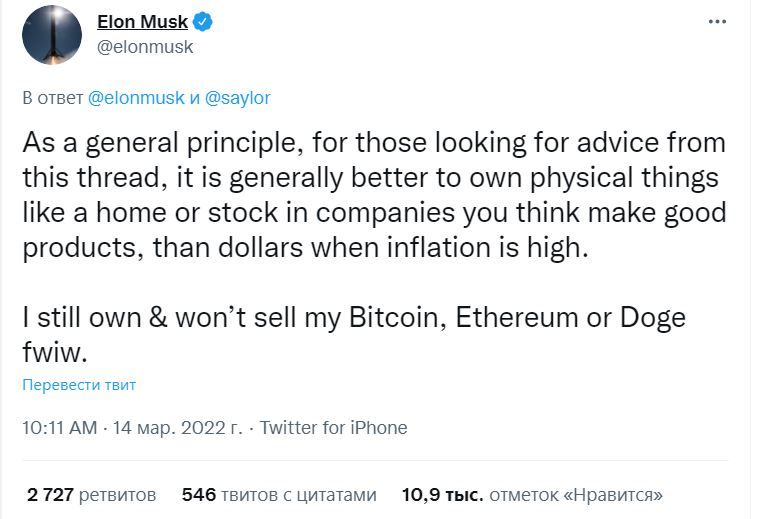Open the @elonmusk mention in the reply line
The height and width of the screenshot is (519, 771).
point(136,98)
